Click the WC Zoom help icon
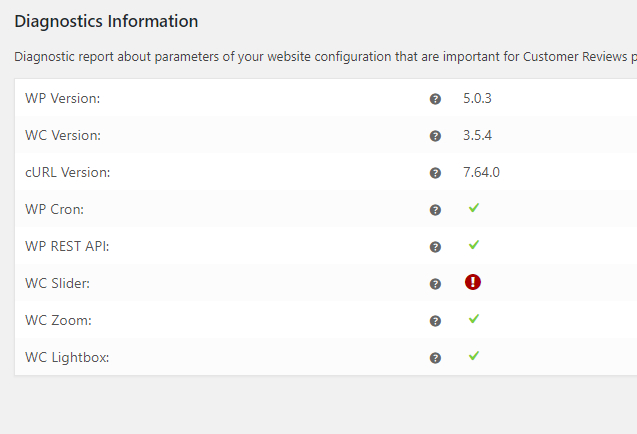Screen dimensions: 637x434 [x=435, y=321]
